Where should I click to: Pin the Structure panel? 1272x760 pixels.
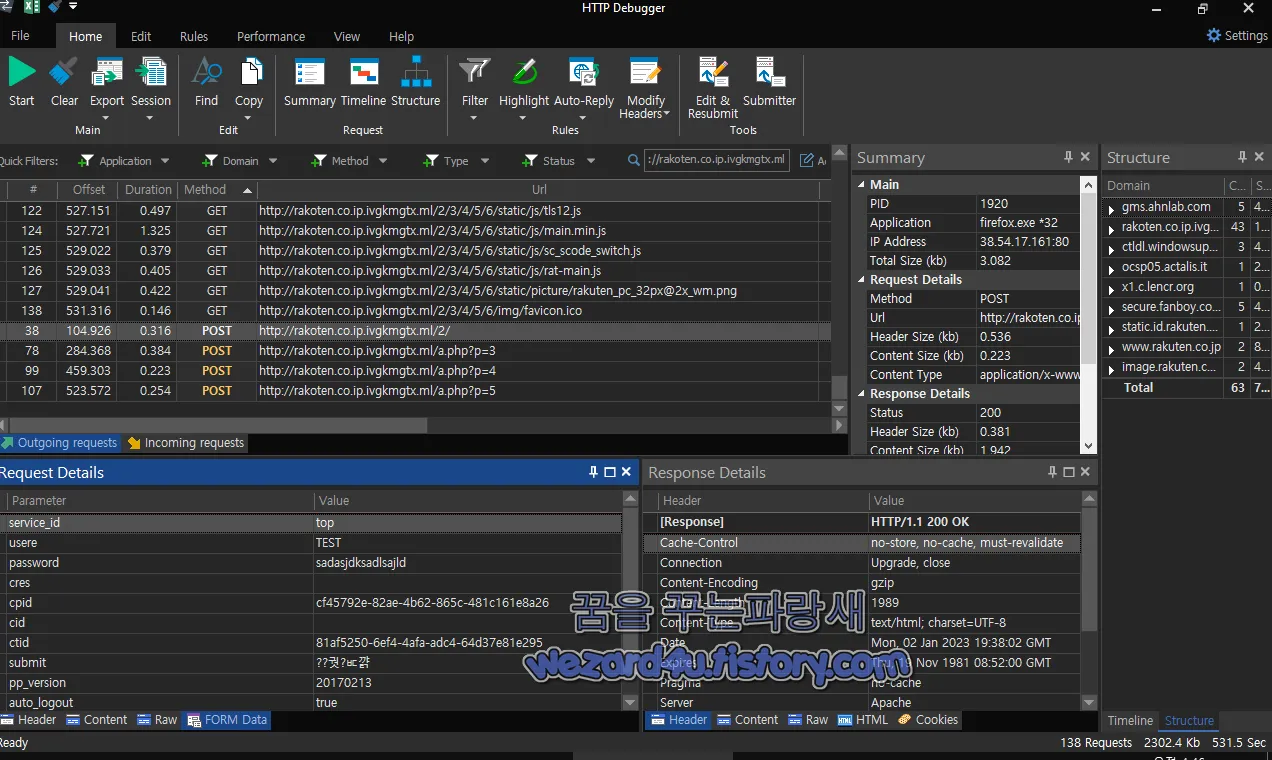(x=1242, y=157)
